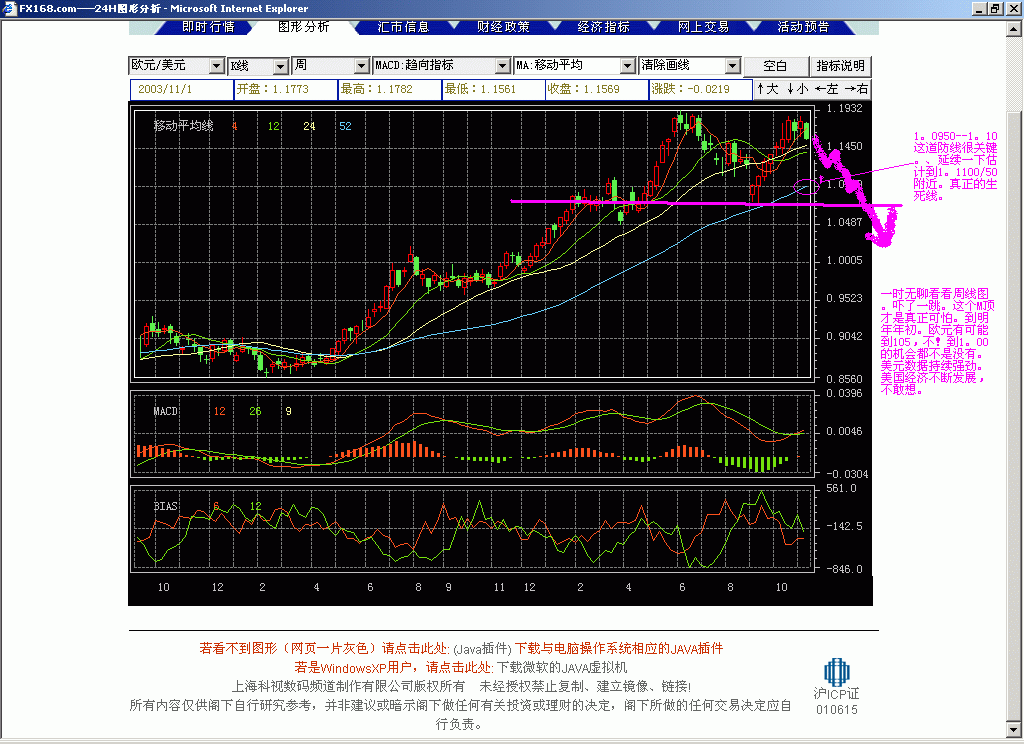
Task: Open the 财经政策 tab
Action: pos(503,27)
